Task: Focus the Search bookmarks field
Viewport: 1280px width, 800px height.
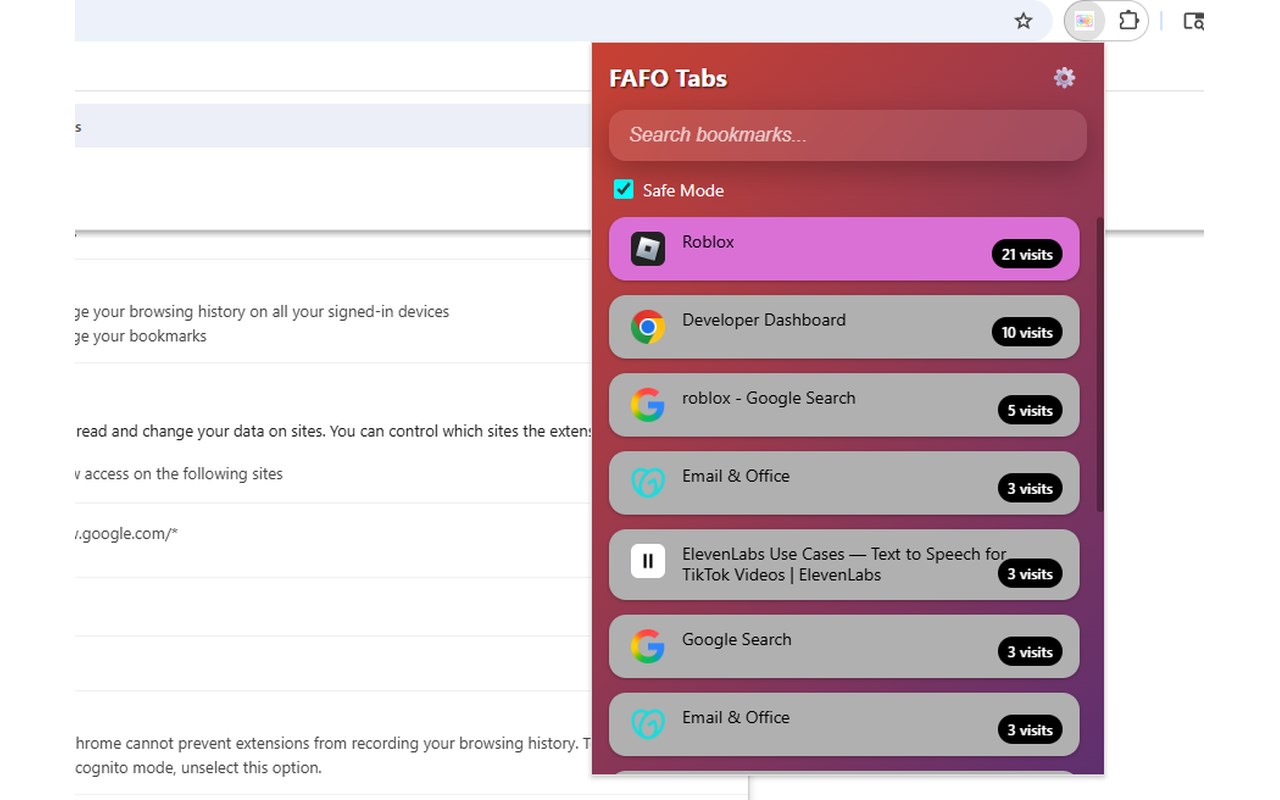Action: click(x=847, y=135)
